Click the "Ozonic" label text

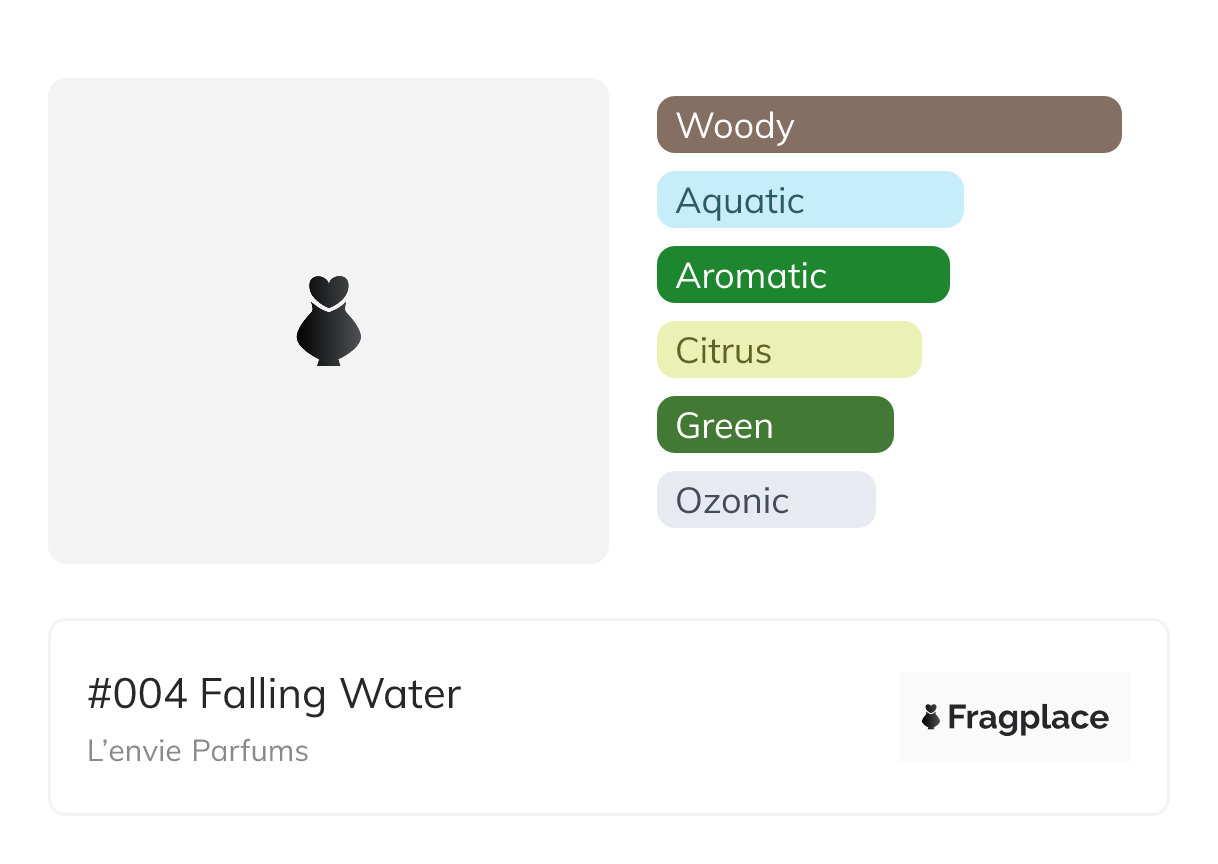[732, 501]
